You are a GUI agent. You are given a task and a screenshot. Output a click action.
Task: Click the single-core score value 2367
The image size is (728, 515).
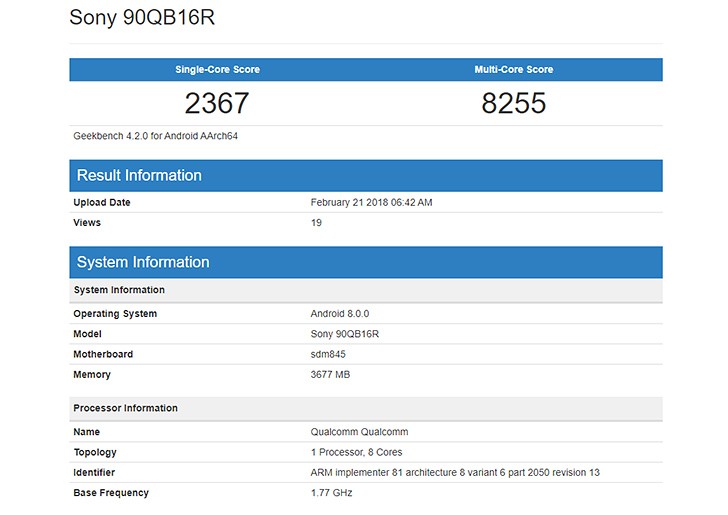point(216,103)
